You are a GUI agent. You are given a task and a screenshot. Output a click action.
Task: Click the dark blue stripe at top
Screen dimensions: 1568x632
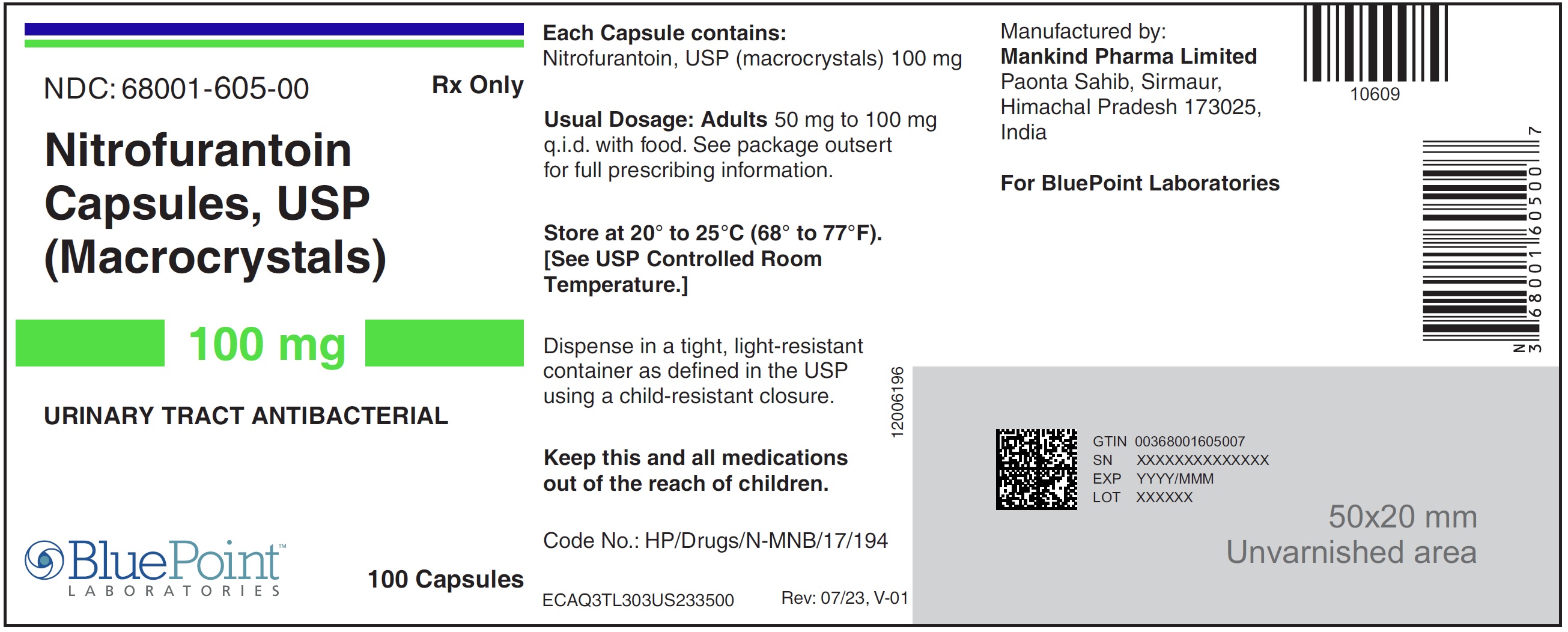click(x=274, y=29)
